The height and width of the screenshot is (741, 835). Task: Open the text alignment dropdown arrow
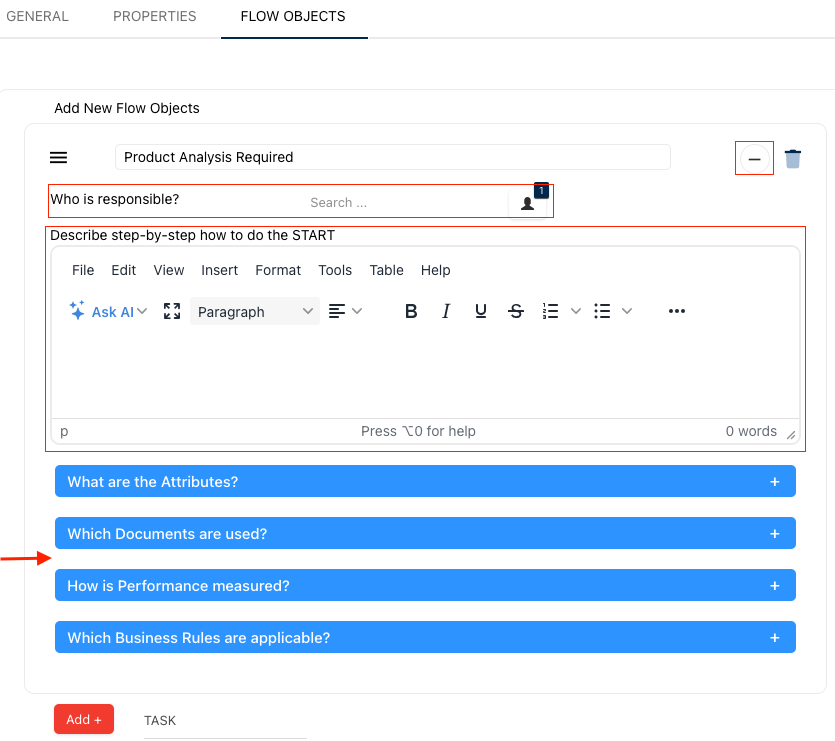pyautogui.click(x=357, y=311)
